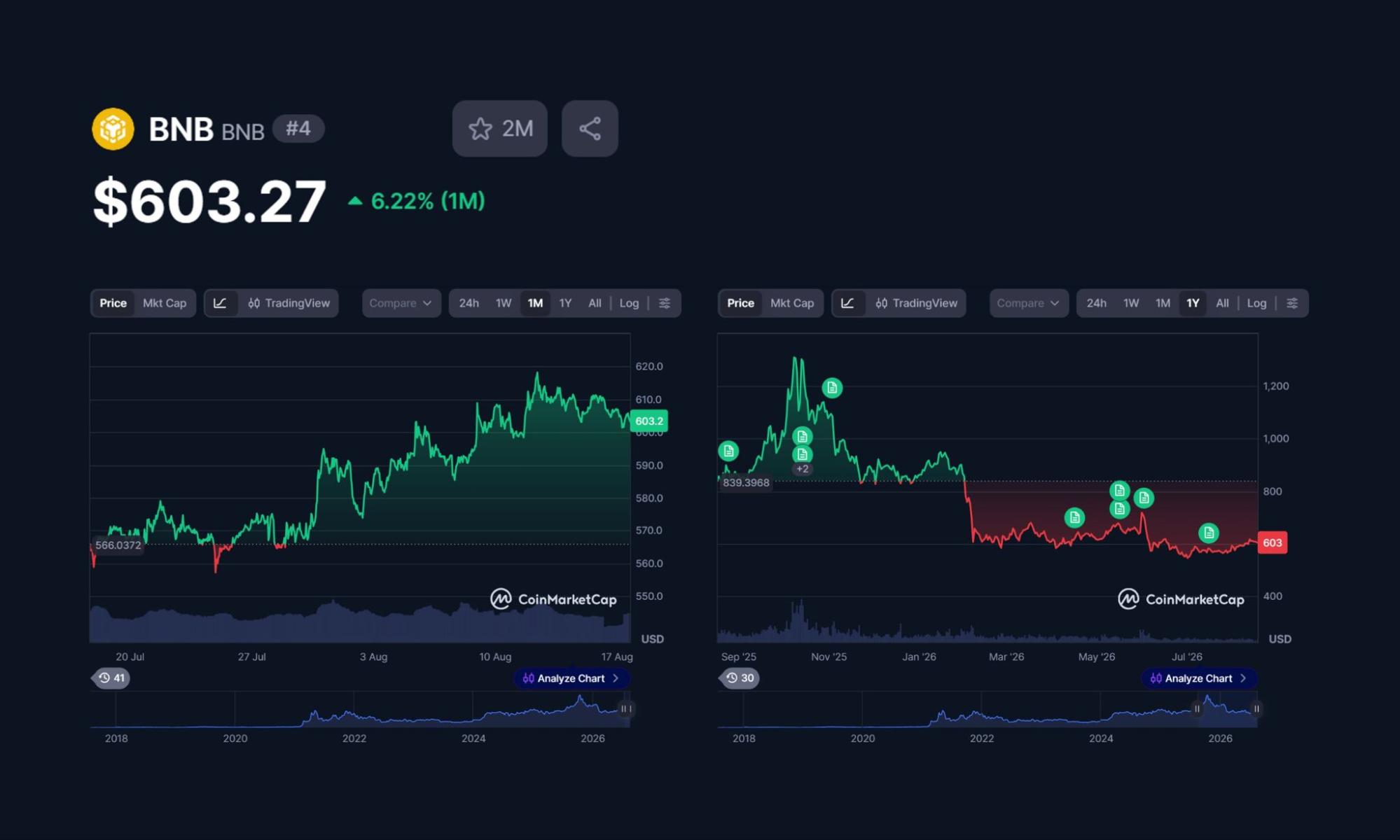The height and width of the screenshot is (840, 1400).
Task: Choose 24h range on right chart
Action: pos(1096,303)
